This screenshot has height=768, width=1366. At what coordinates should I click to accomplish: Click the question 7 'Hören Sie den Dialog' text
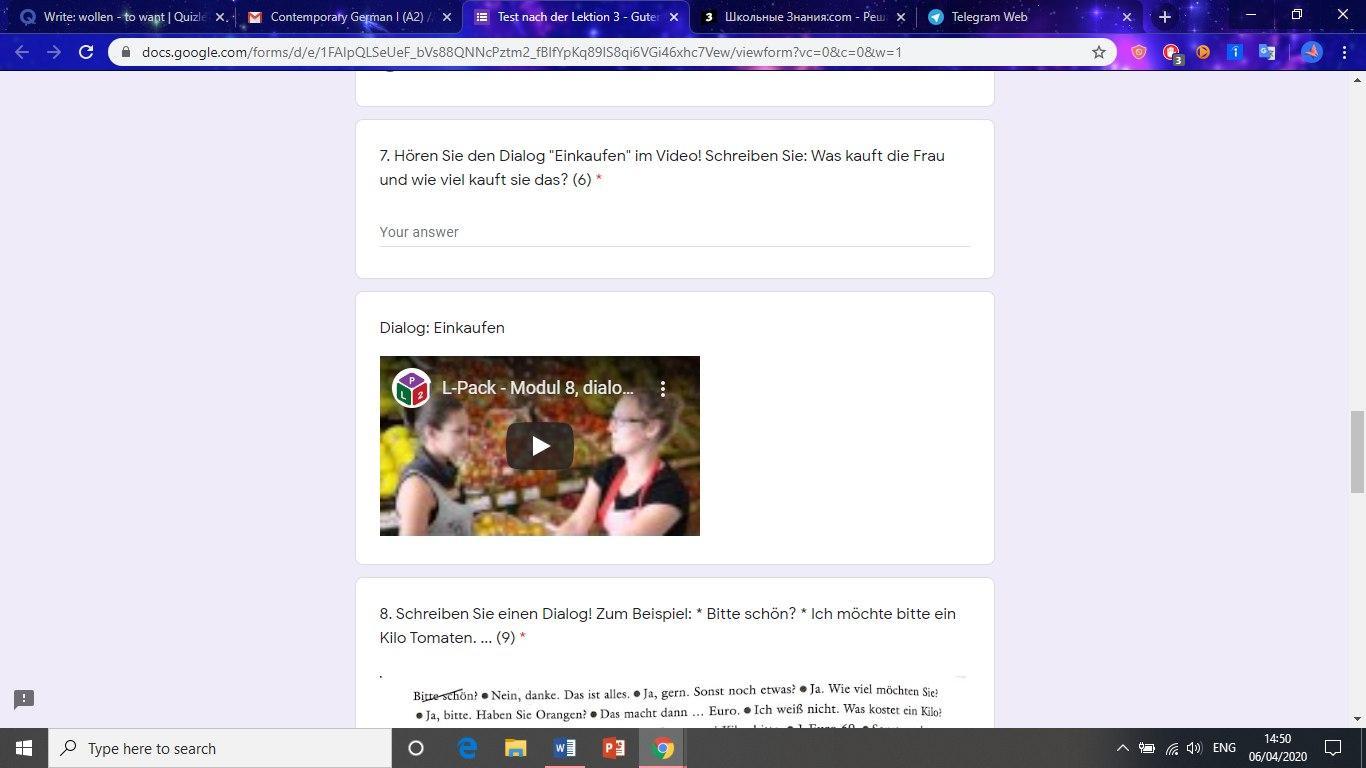point(662,168)
